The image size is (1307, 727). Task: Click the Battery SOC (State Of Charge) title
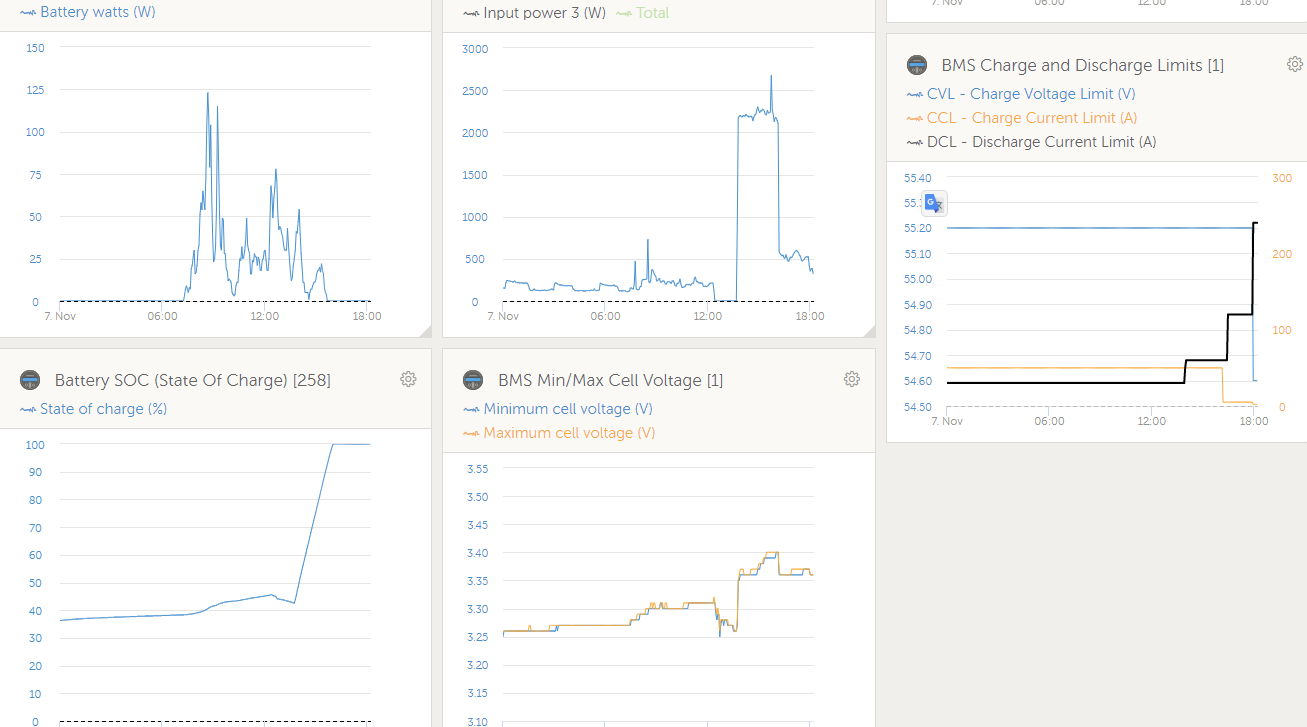click(192, 380)
